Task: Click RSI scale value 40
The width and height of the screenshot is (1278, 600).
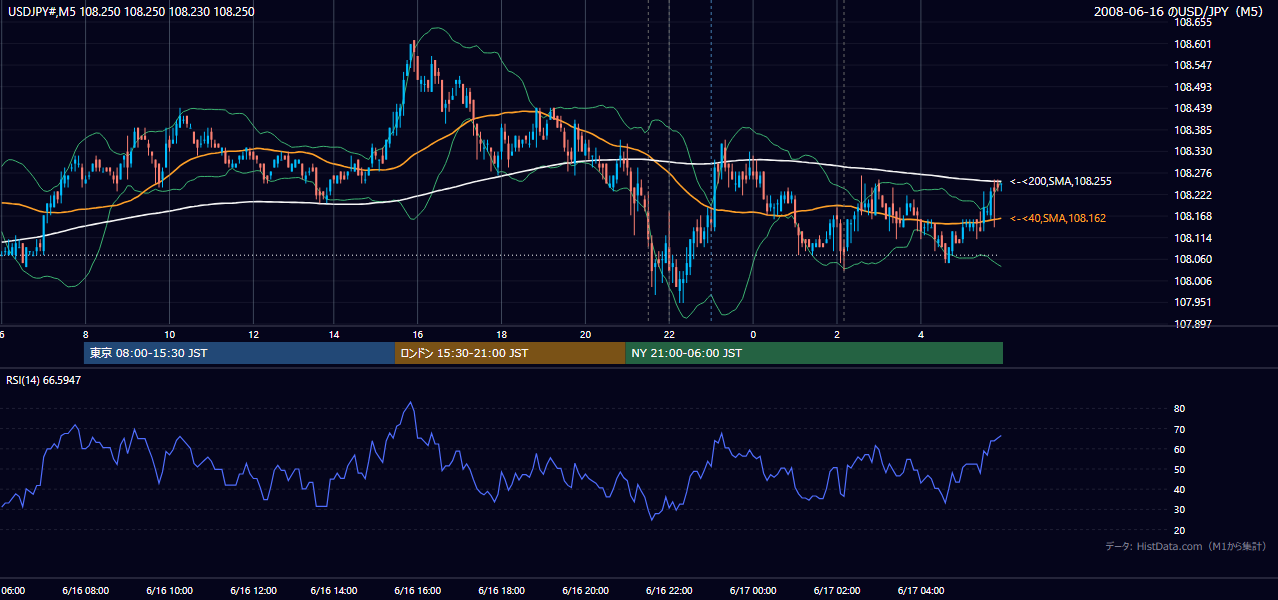Action: [x=1179, y=490]
